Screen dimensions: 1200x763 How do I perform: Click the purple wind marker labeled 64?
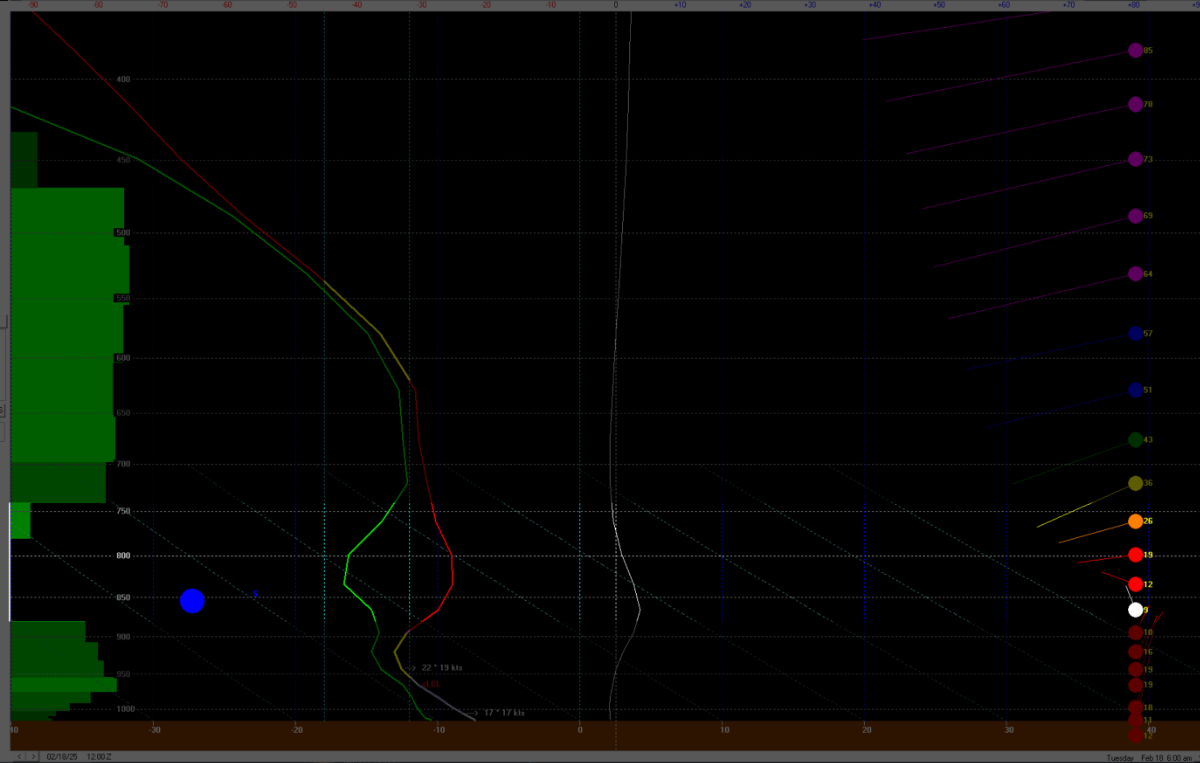coord(1135,274)
